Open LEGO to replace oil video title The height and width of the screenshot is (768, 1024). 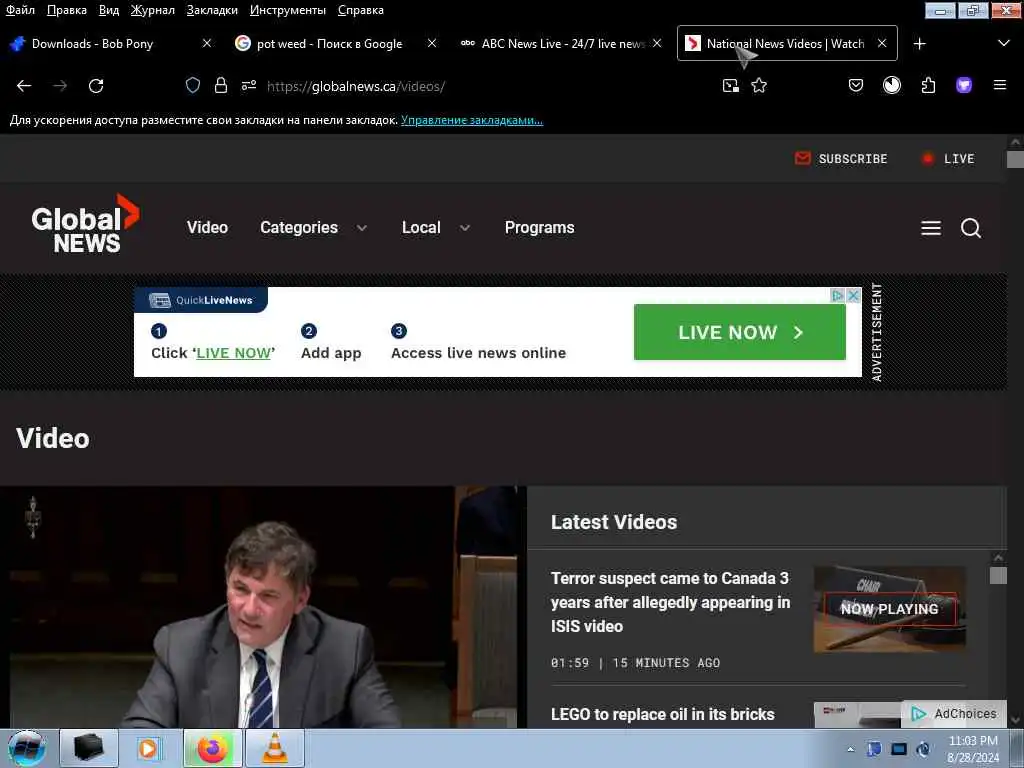pos(663,714)
